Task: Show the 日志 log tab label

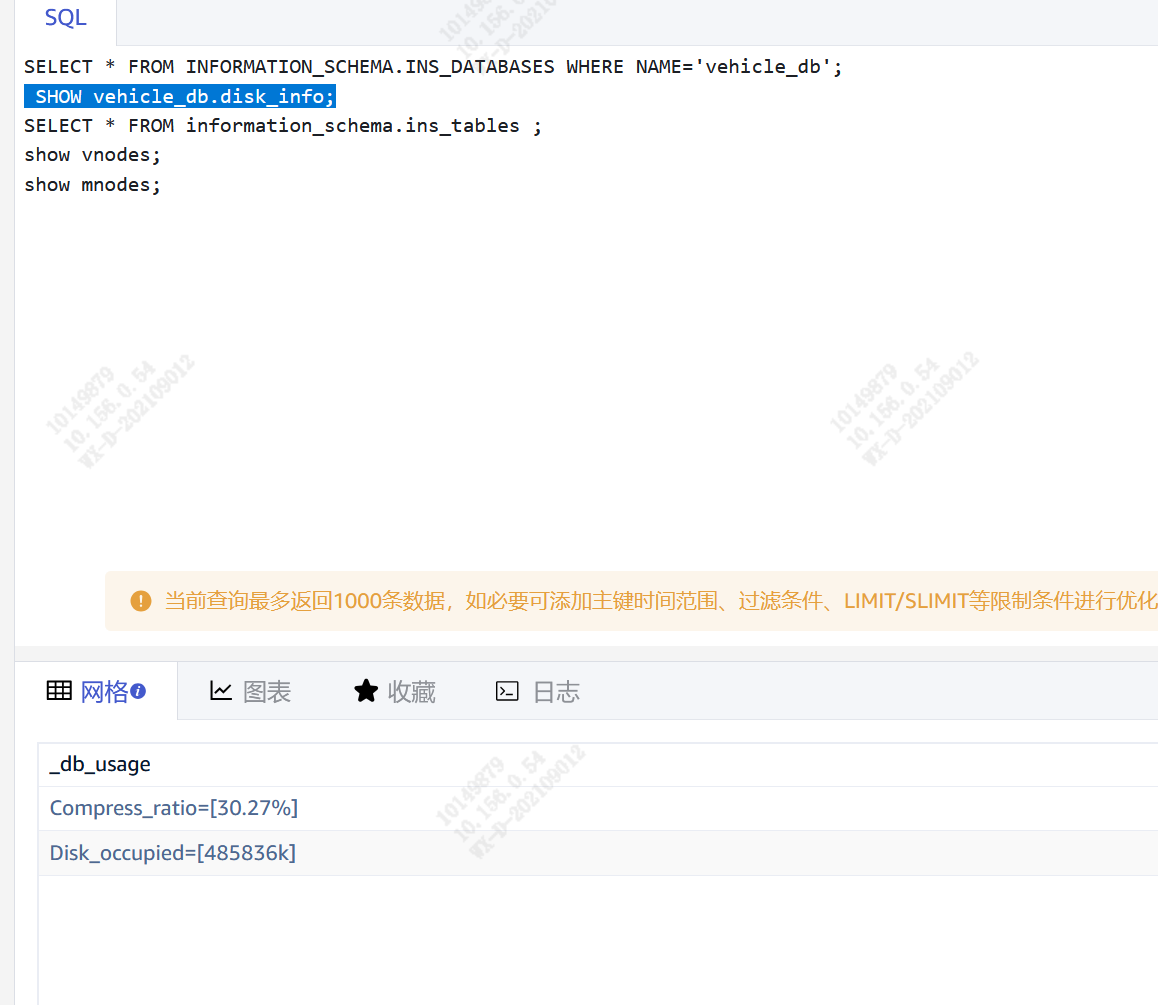Action: (x=556, y=692)
